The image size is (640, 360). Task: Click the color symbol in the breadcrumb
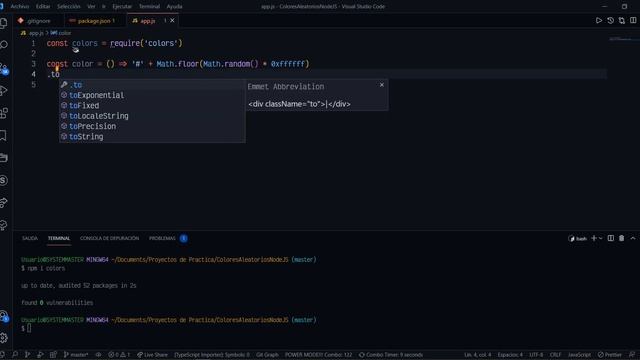click(61, 33)
